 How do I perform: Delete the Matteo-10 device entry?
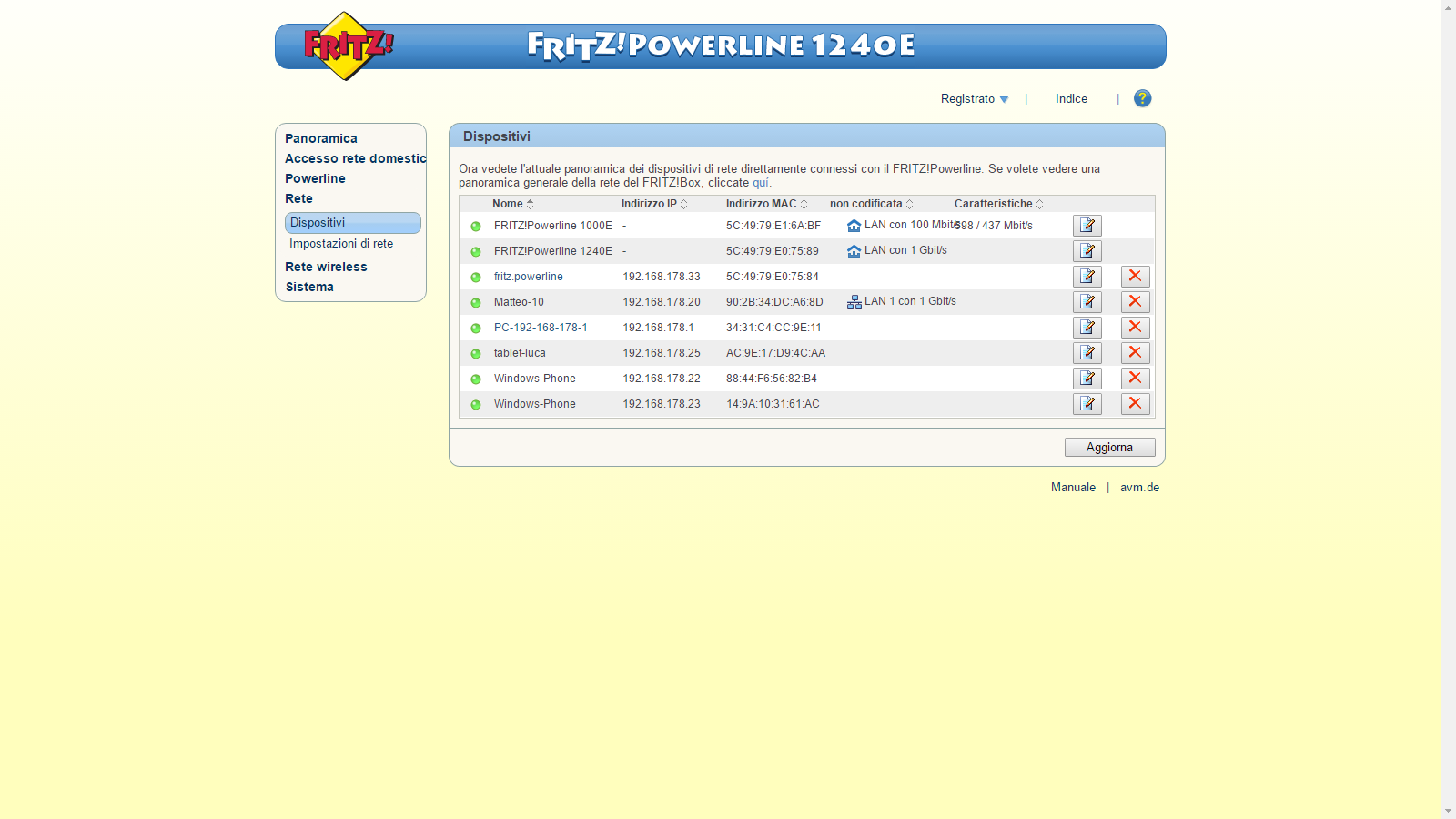pos(1135,302)
